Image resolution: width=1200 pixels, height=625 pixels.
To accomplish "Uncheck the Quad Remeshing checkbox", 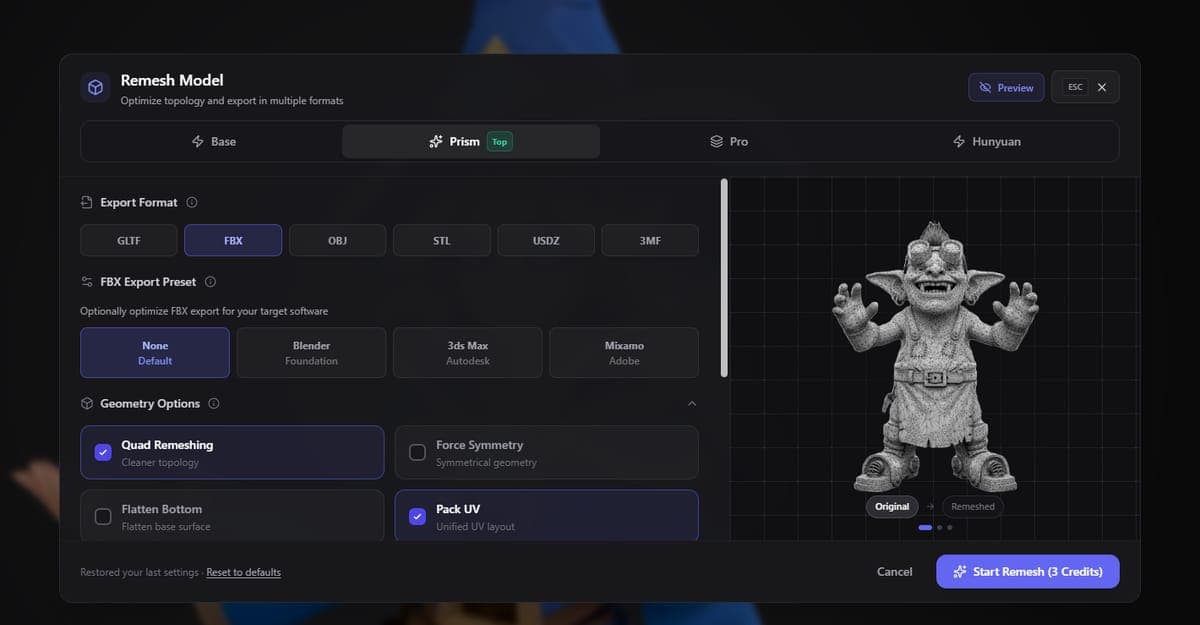I will pos(103,453).
